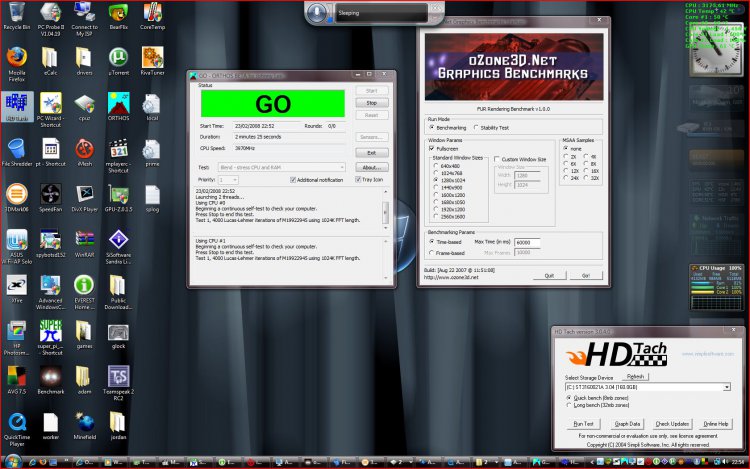The width and height of the screenshot is (750, 469).
Task: Open the RivaTuner desktop icon
Action: [153, 61]
